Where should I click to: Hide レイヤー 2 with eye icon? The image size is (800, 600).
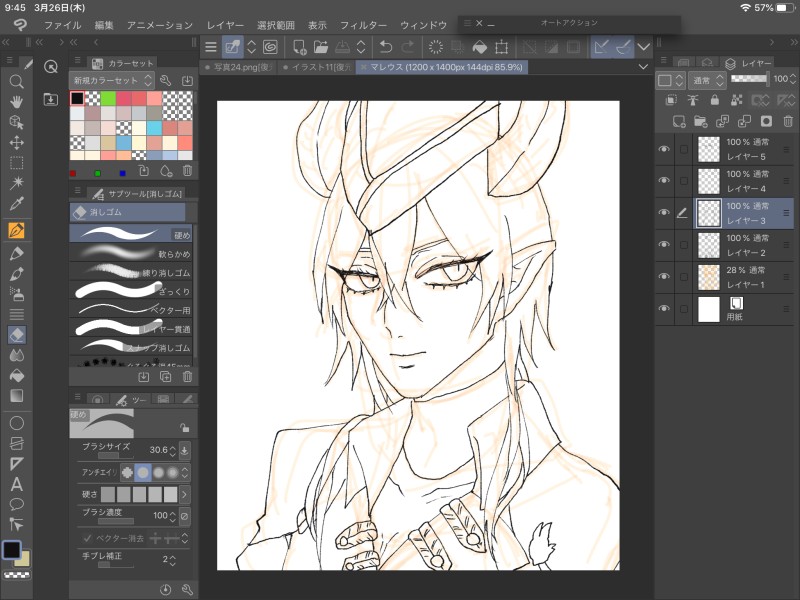pos(664,244)
